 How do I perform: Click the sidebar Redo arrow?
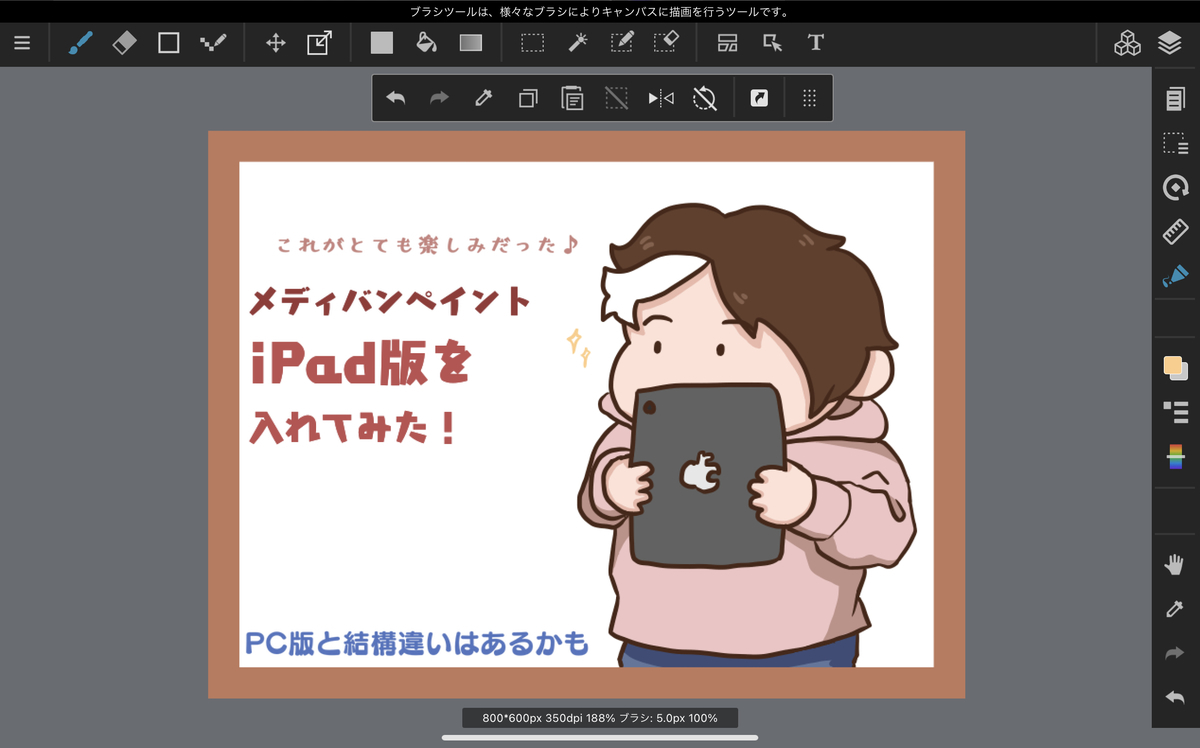pyautogui.click(x=1175, y=653)
